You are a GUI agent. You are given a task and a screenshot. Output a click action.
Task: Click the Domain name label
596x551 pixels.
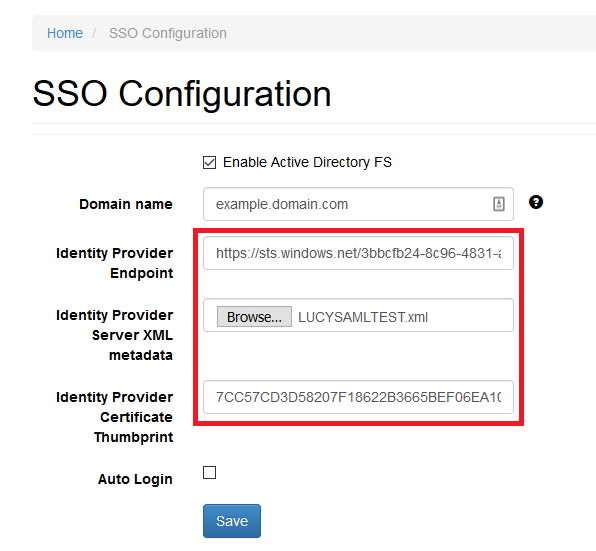coord(126,204)
